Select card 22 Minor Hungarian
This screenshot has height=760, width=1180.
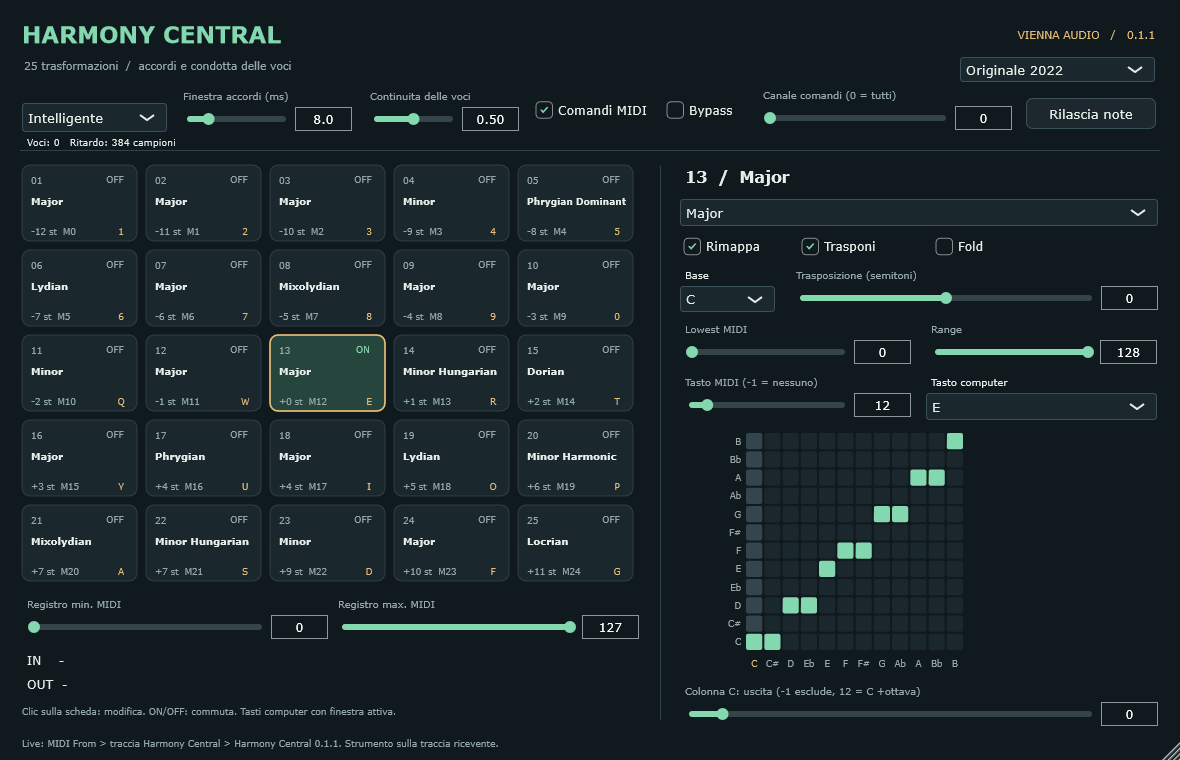click(203, 543)
